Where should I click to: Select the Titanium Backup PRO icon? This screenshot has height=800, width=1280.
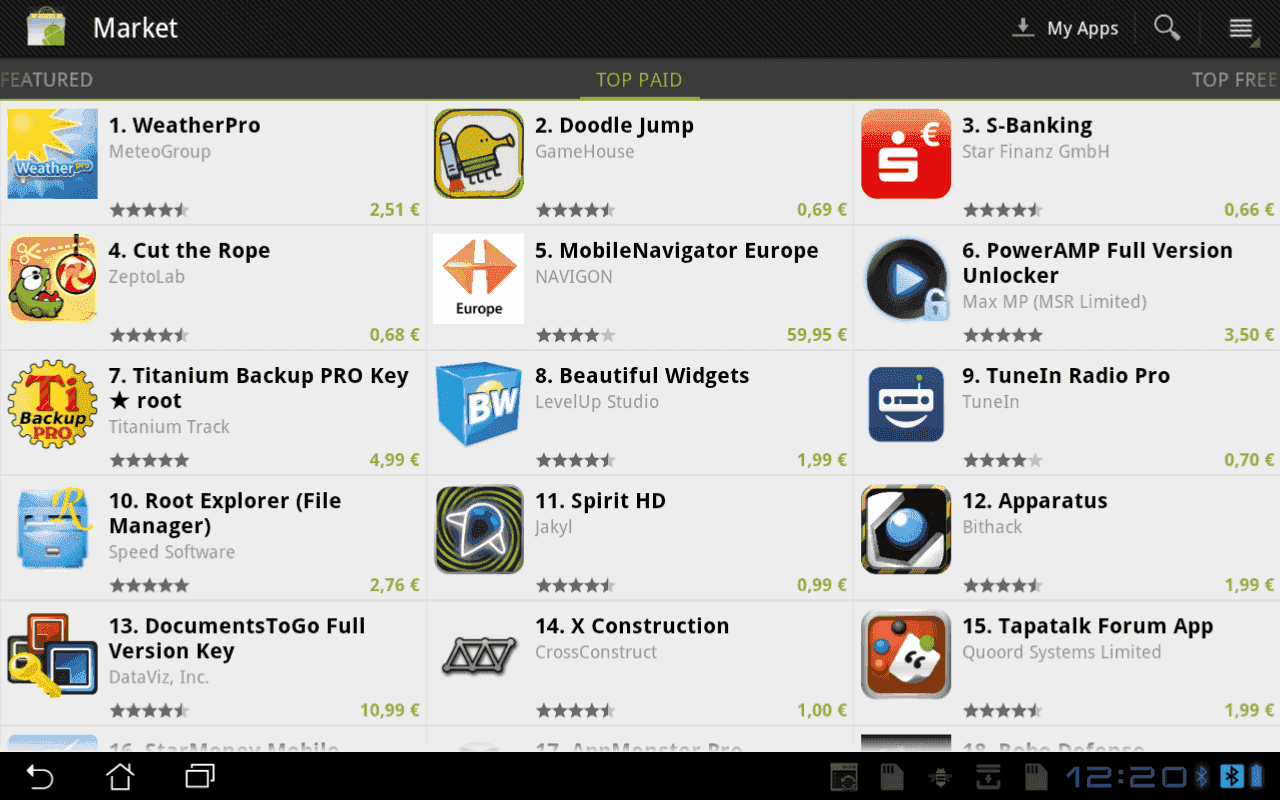click(x=53, y=404)
